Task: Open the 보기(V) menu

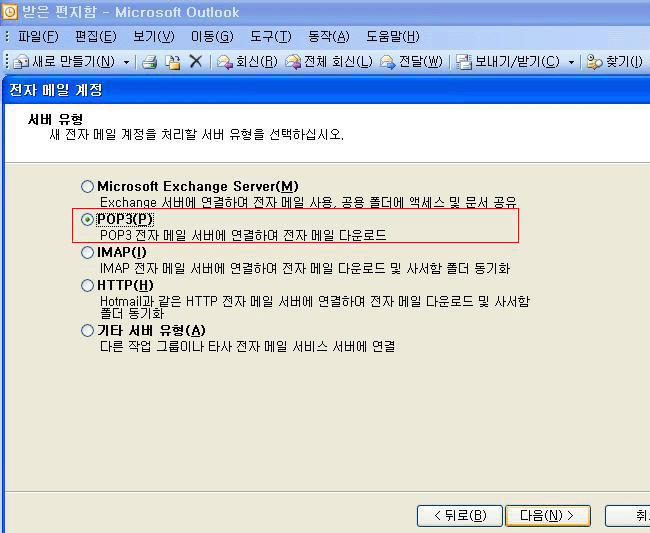Action: click(153, 37)
